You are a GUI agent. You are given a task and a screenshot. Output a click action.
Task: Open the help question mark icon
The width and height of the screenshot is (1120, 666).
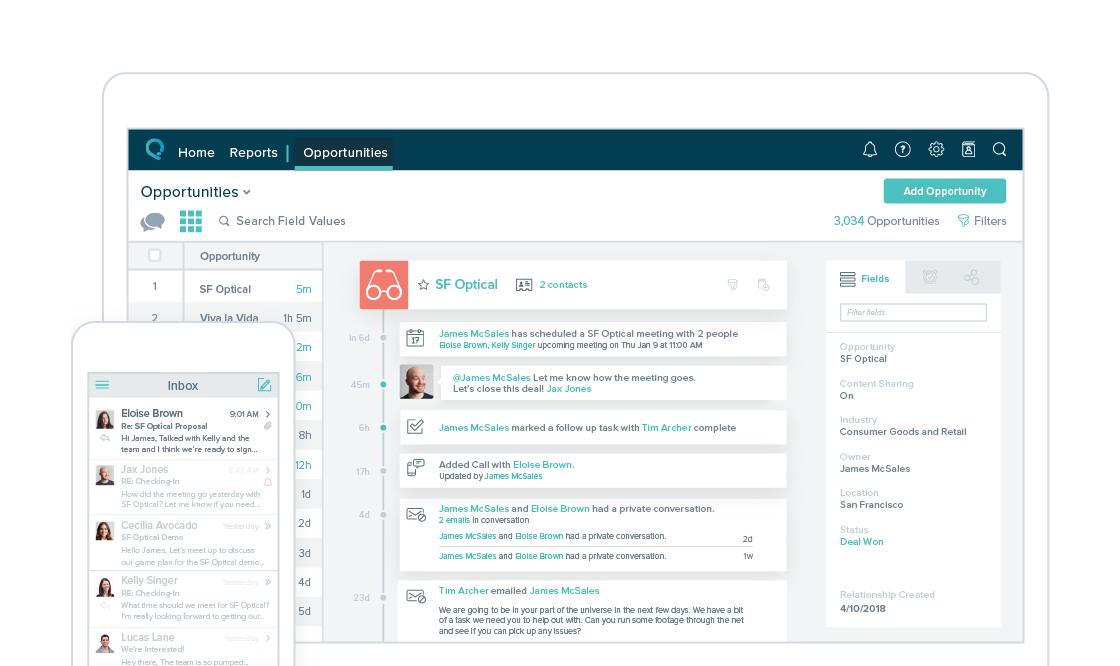[x=902, y=149]
